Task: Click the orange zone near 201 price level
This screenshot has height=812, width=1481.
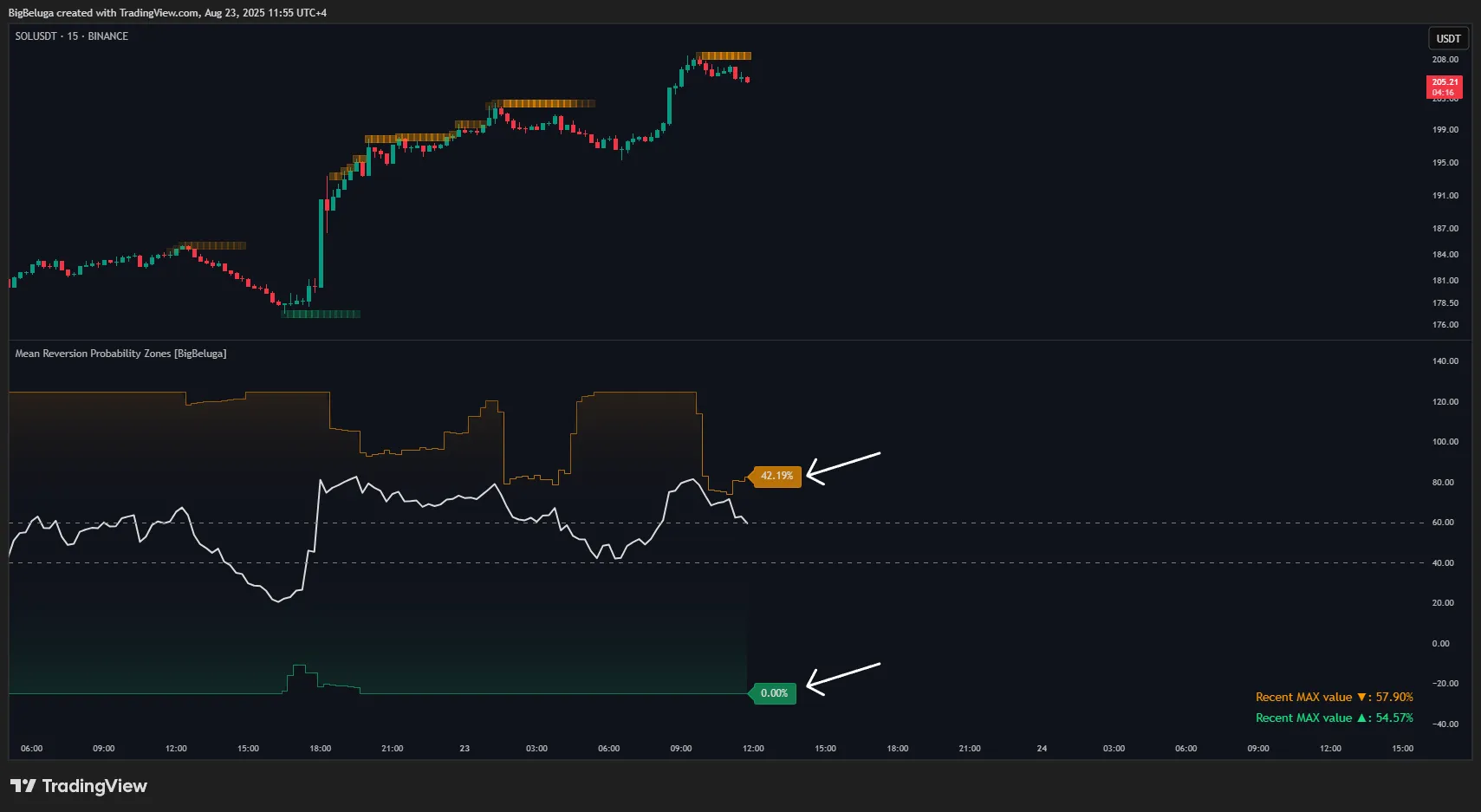Action: pyautogui.click(x=542, y=104)
